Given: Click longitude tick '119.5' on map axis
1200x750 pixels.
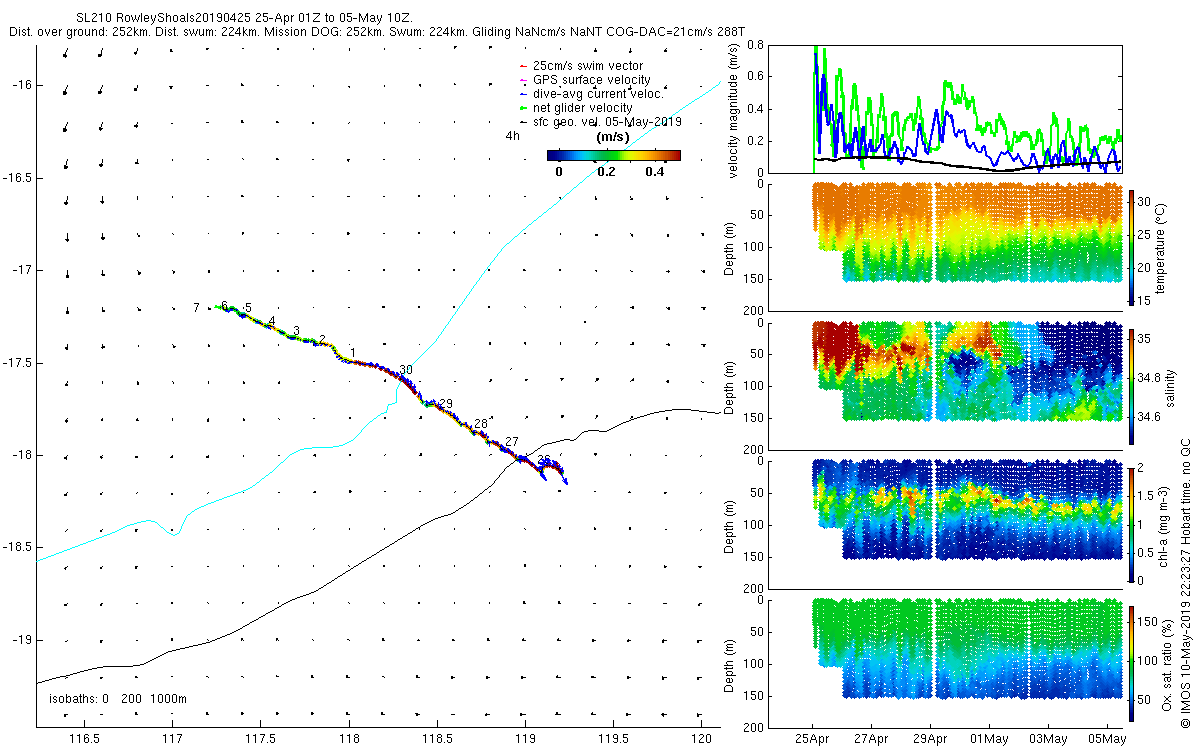Looking at the screenshot, I should pyautogui.click(x=613, y=738).
